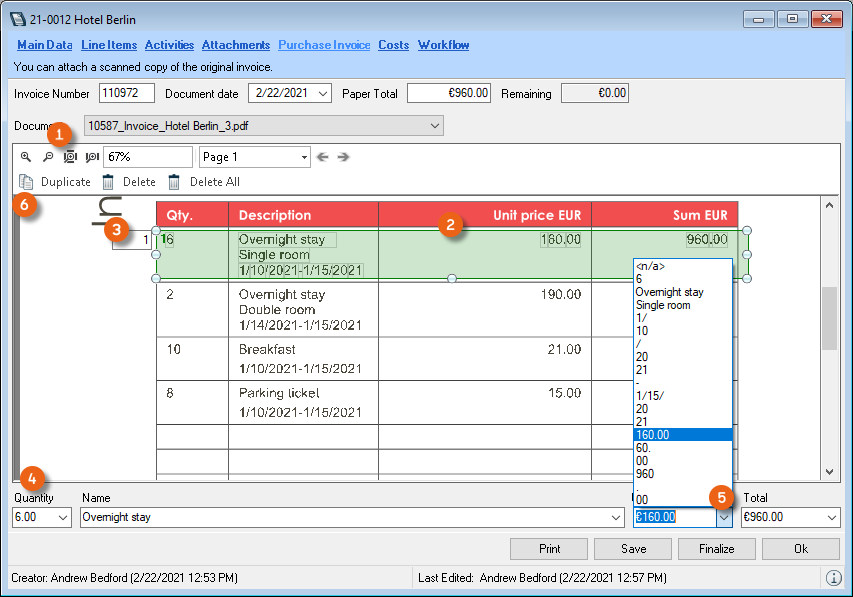Viewport: 853px width, 597px height.
Task: Click the fit page to window icon
Action: pos(70,158)
